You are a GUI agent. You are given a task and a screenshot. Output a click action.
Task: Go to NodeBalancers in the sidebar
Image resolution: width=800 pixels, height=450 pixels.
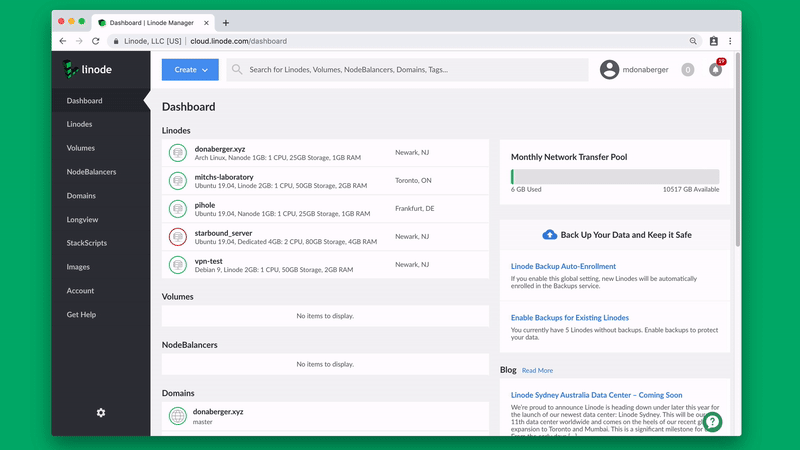[91, 172]
